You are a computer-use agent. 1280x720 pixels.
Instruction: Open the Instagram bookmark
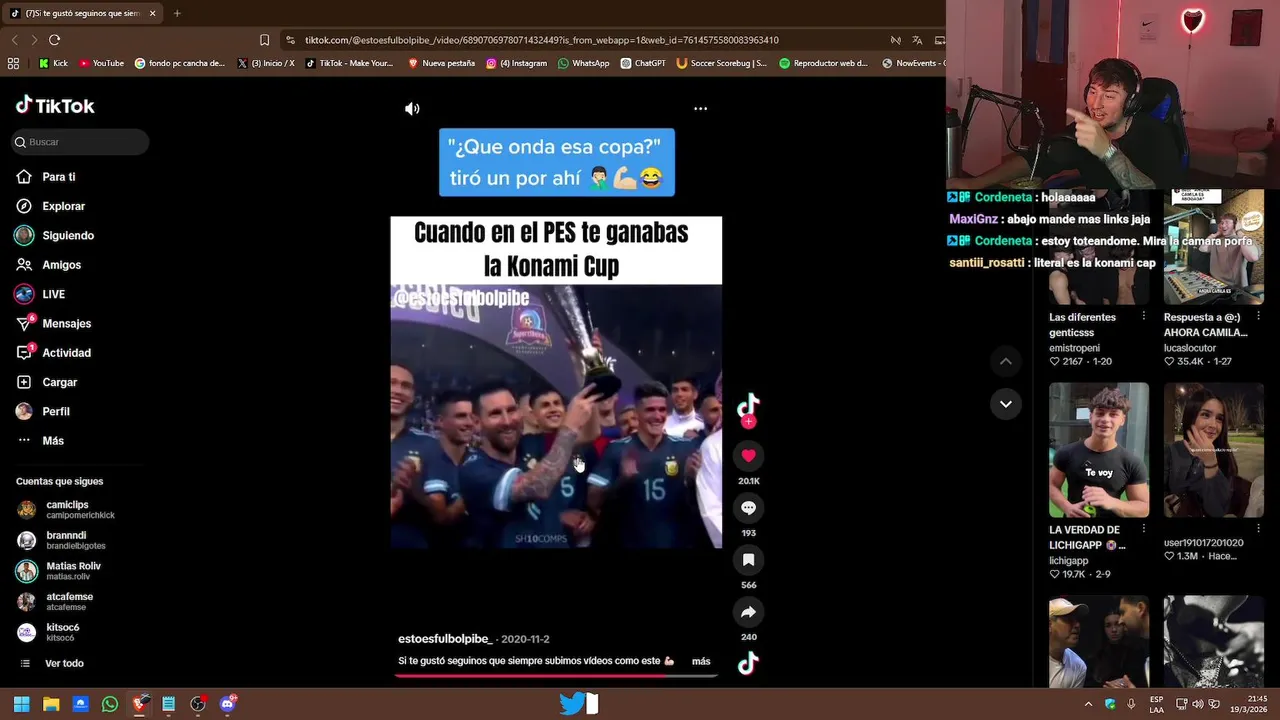tap(516, 63)
